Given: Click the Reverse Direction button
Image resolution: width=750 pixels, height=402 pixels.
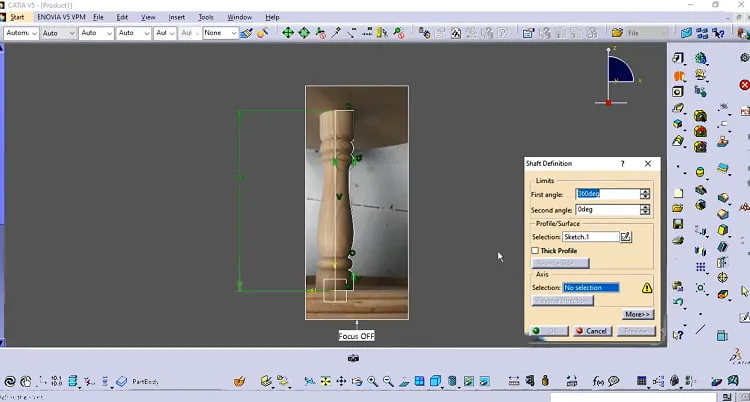Looking at the screenshot, I should click(x=562, y=301).
